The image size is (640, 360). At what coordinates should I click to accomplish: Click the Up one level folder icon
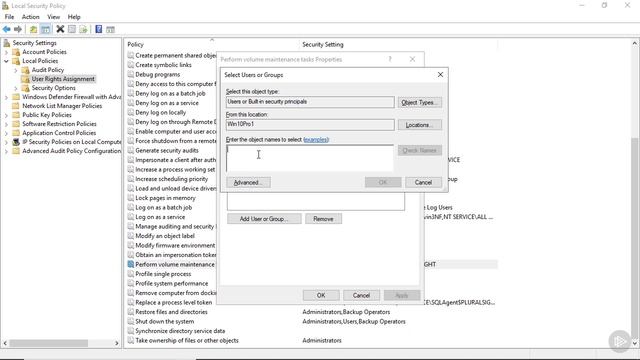tap(33, 29)
